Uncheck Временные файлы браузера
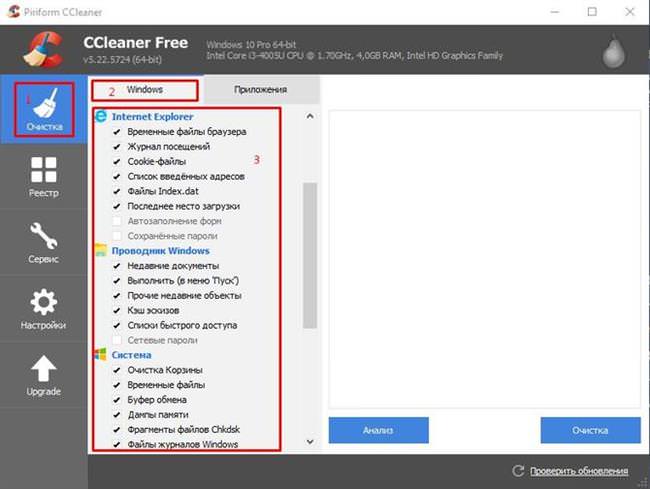This screenshot has height=489, width=650. (117, 132)
